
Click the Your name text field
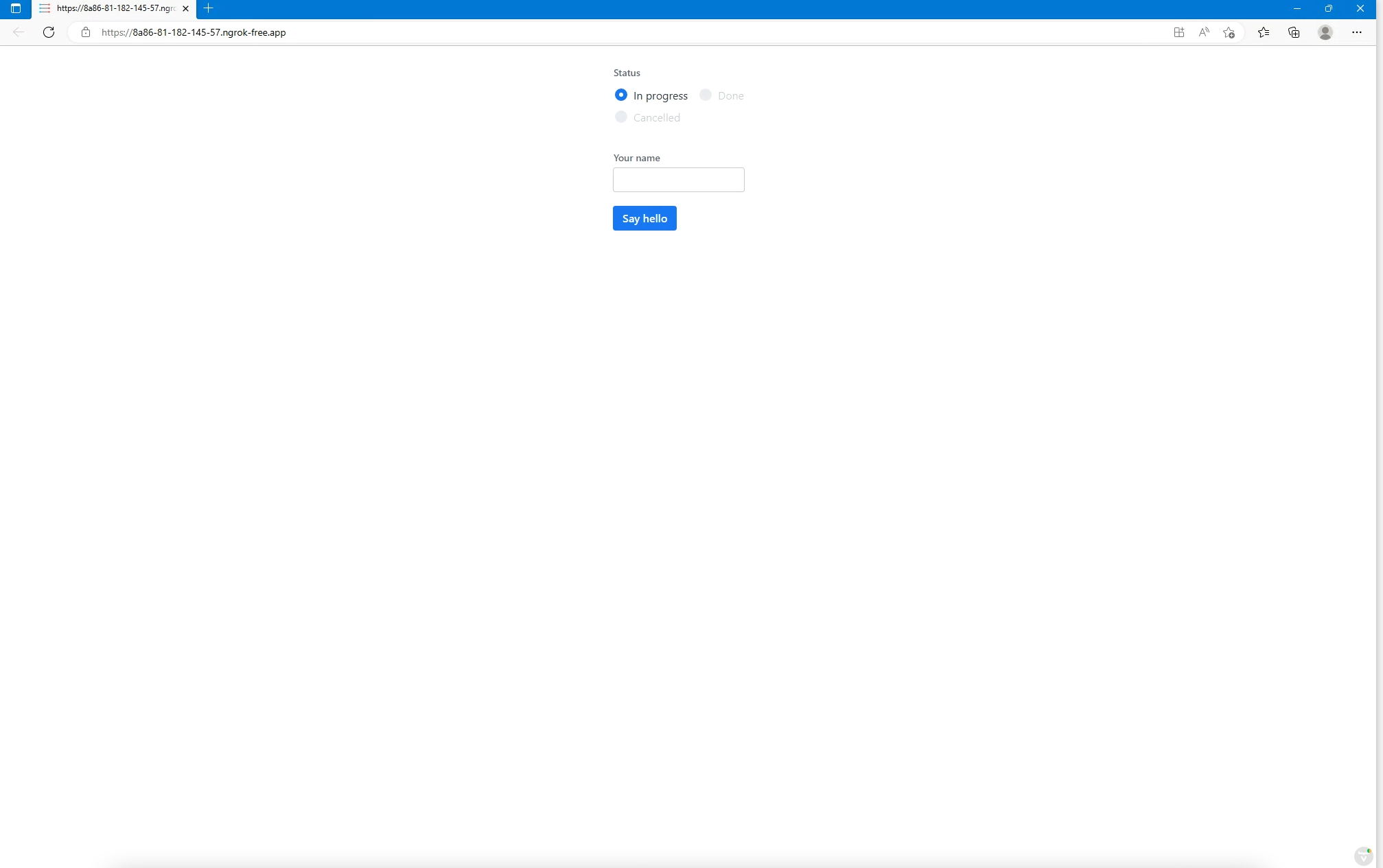[x=678, y=180]
